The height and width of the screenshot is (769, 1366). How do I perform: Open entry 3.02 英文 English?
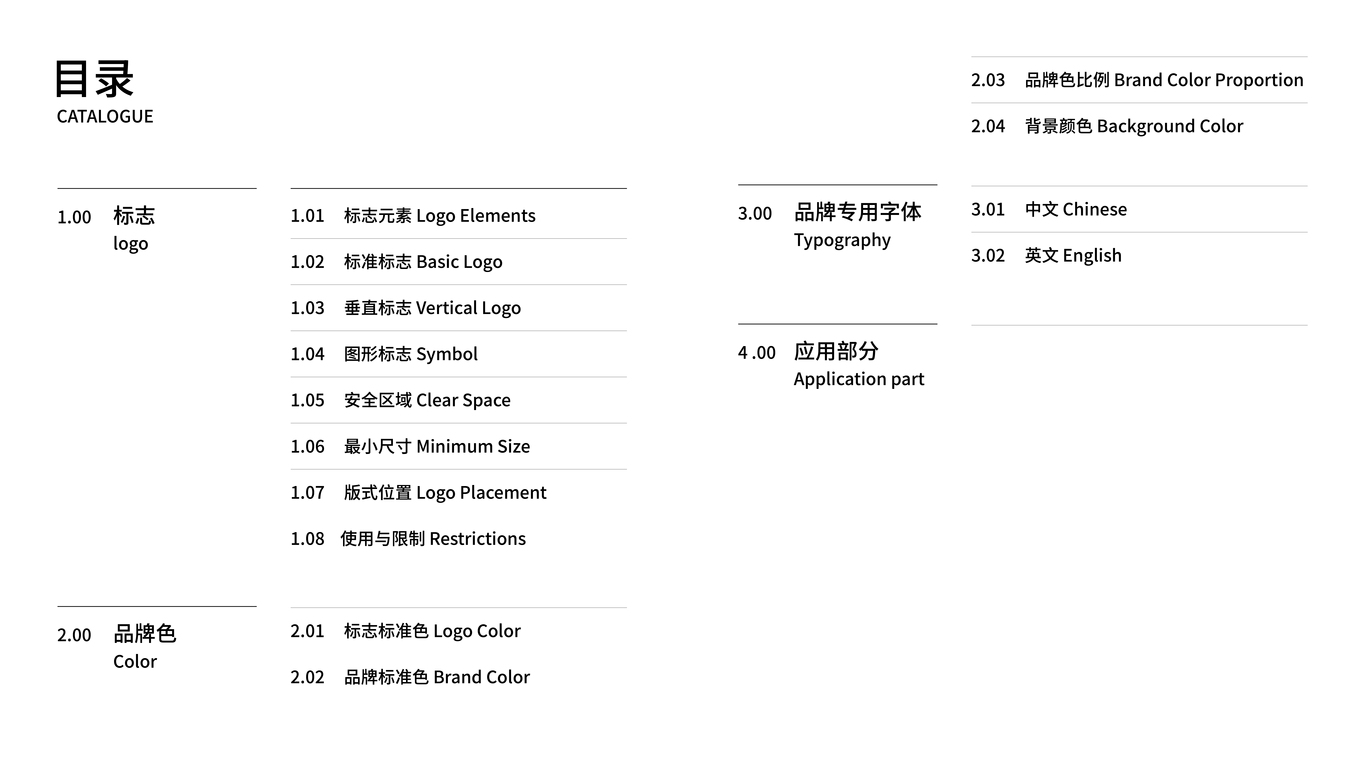(x=1046, y=255)
